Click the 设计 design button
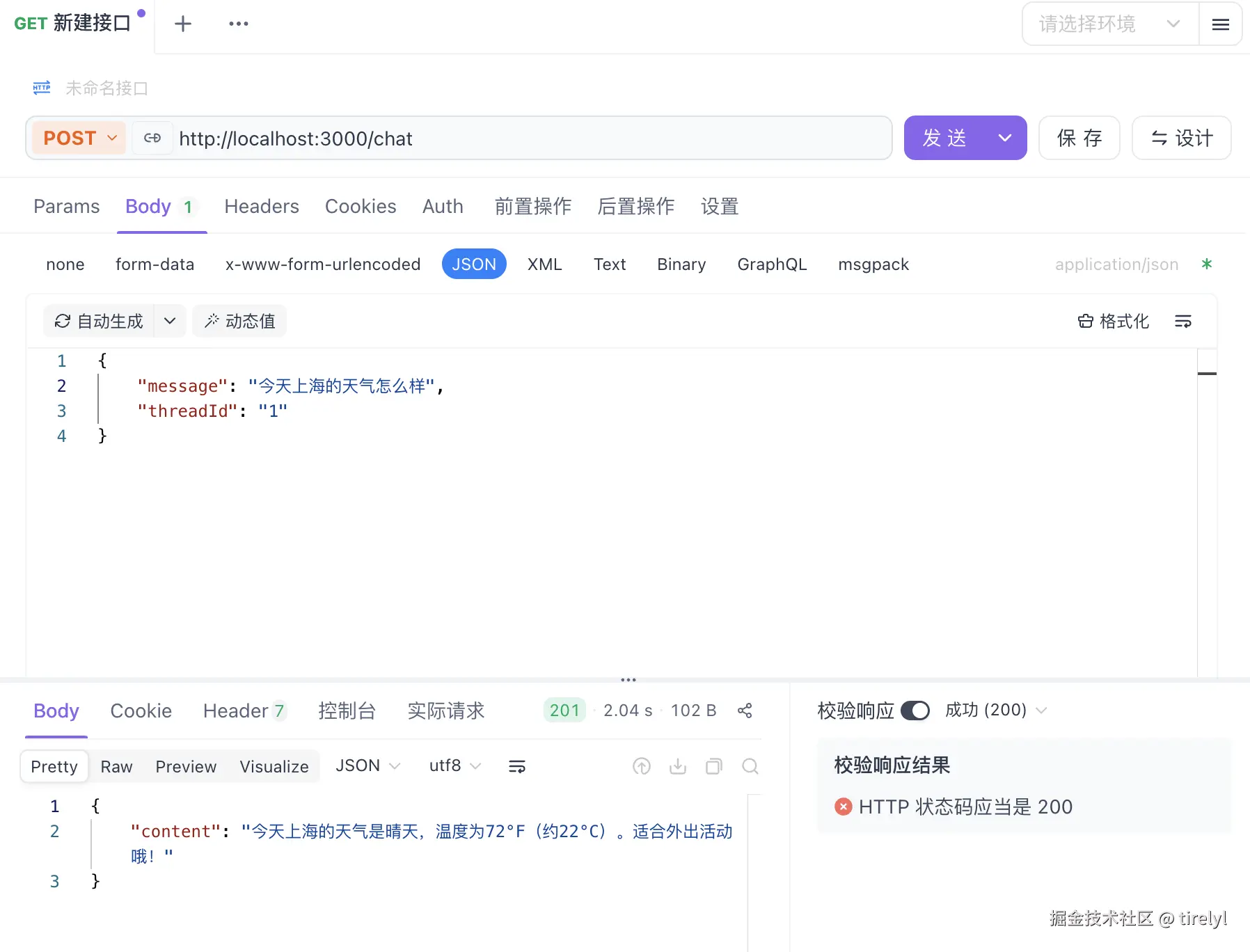Image resolution: width=1250 pixels, height=952 pixels. click(x=1182, y=138)
